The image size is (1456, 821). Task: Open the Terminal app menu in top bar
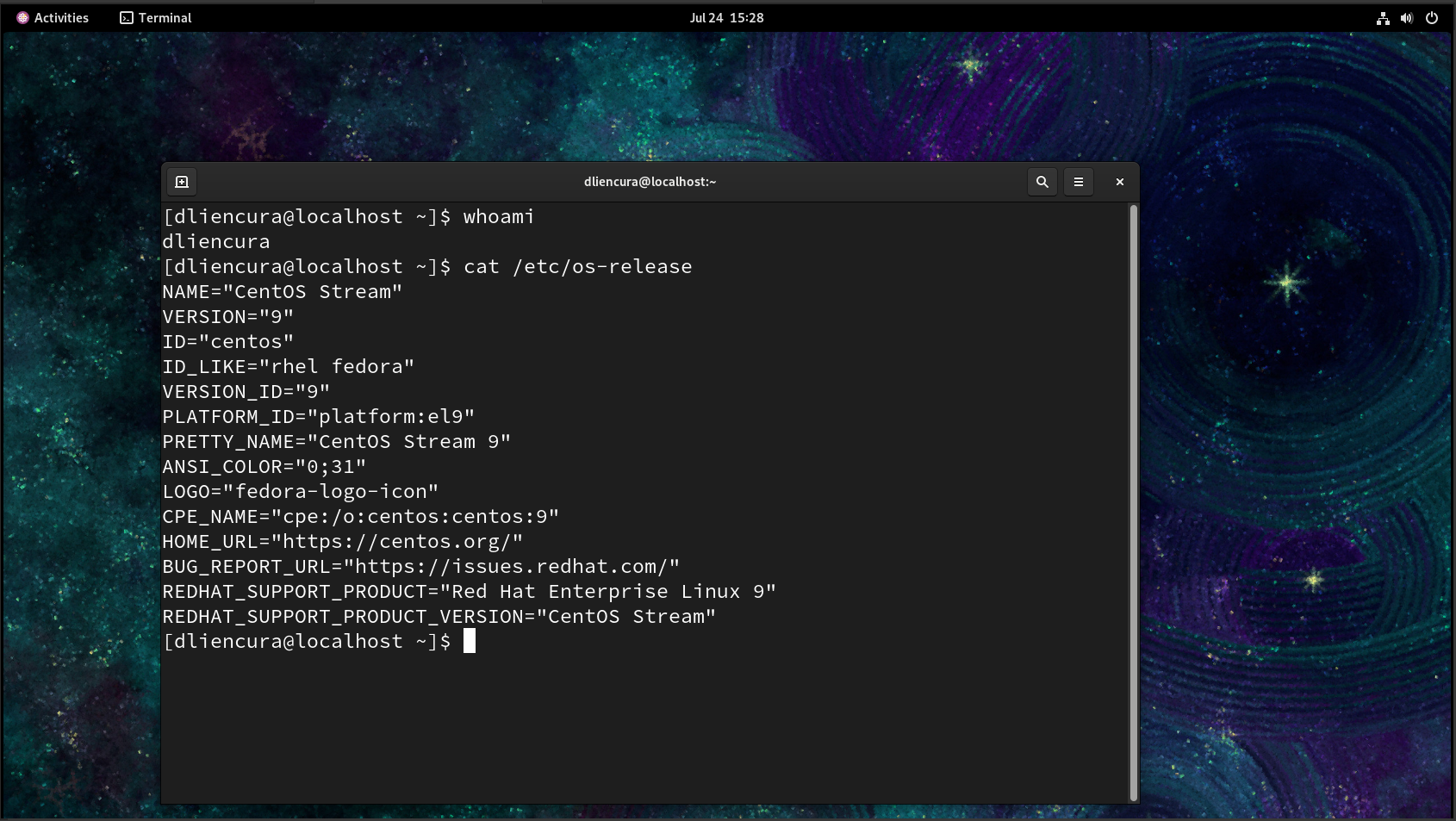156,17
